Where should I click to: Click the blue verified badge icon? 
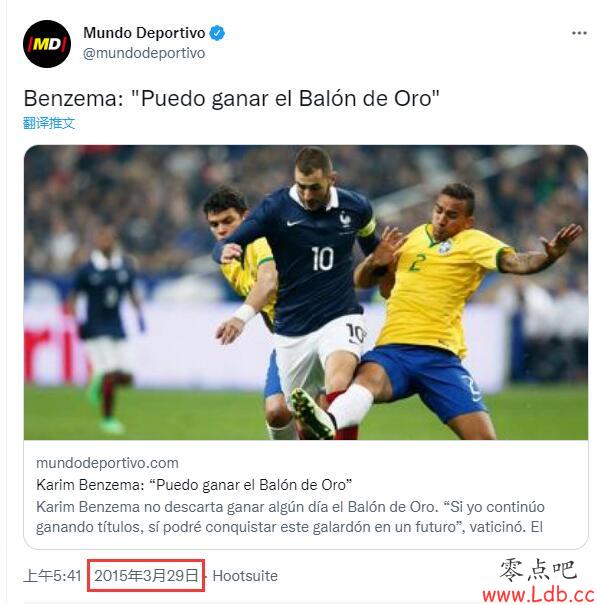pyautogui.click(x=217, y=33)
